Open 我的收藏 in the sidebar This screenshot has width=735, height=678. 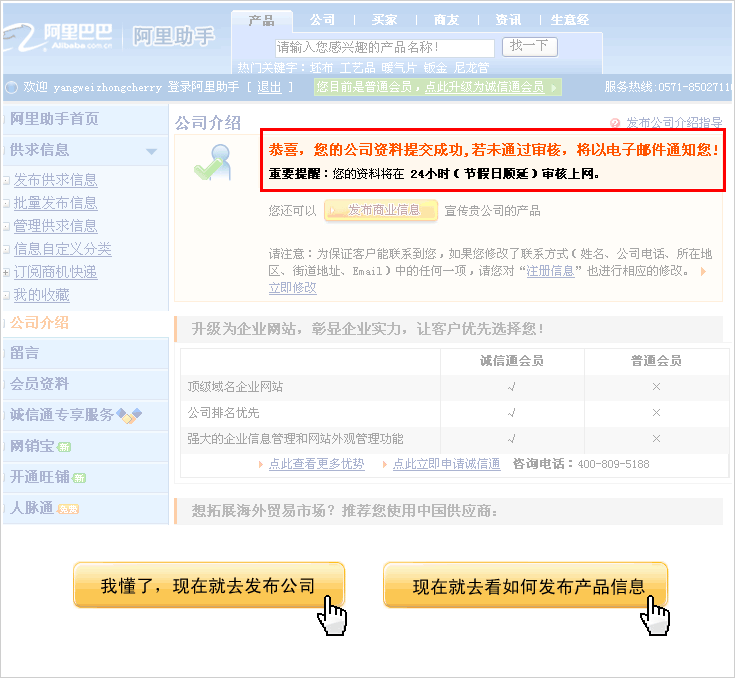pyautogui.click(x=41, y=295)
